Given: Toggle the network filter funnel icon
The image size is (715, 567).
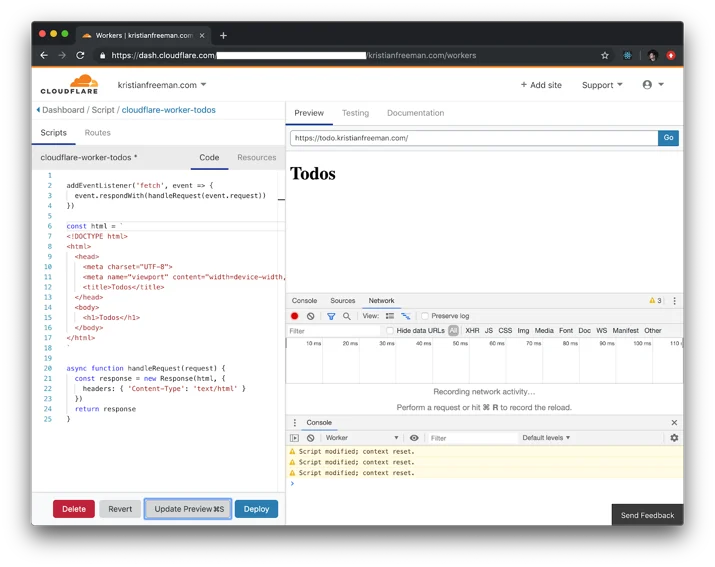Looking at the screenshot, I should tap(331, 316).
